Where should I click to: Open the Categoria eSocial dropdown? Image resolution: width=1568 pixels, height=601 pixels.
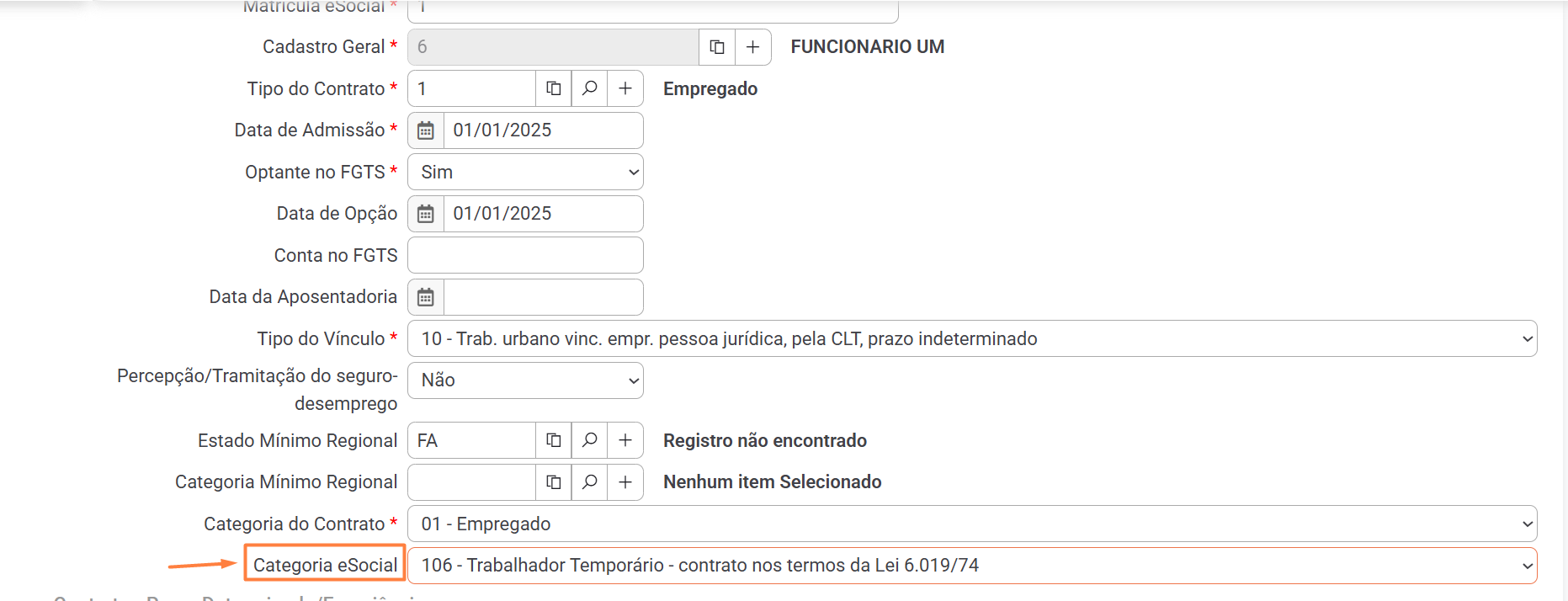point(972,566)
